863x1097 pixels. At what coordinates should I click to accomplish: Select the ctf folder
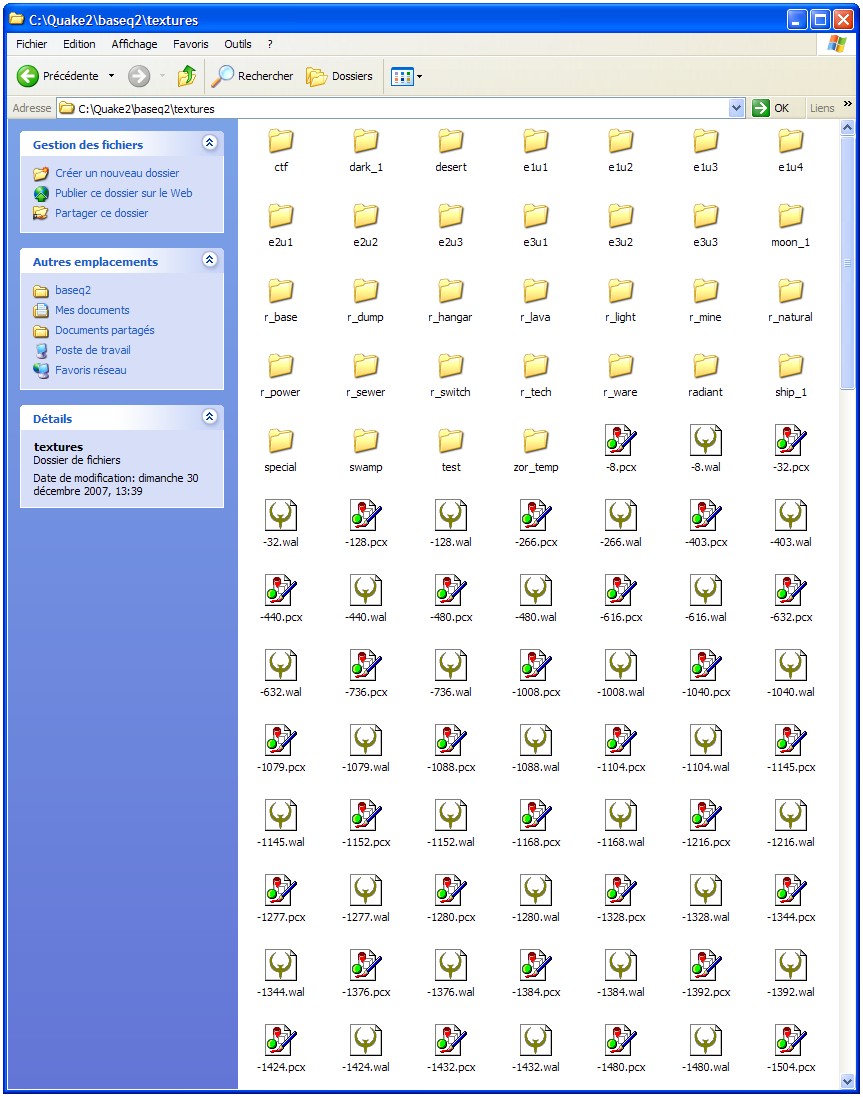(280, 141)
